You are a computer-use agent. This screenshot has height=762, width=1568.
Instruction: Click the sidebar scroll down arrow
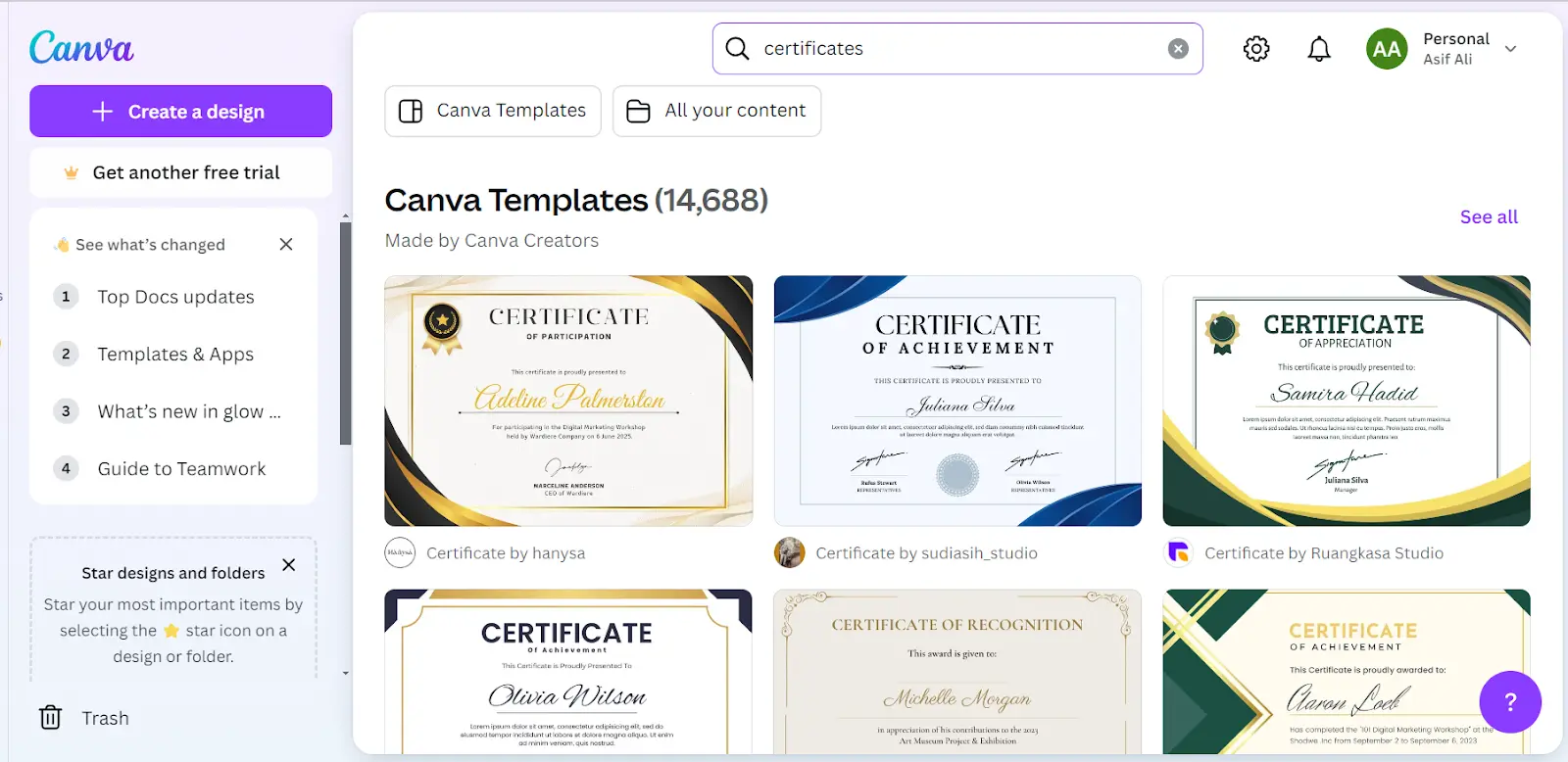pyautogui.click(x=345, y=673)
